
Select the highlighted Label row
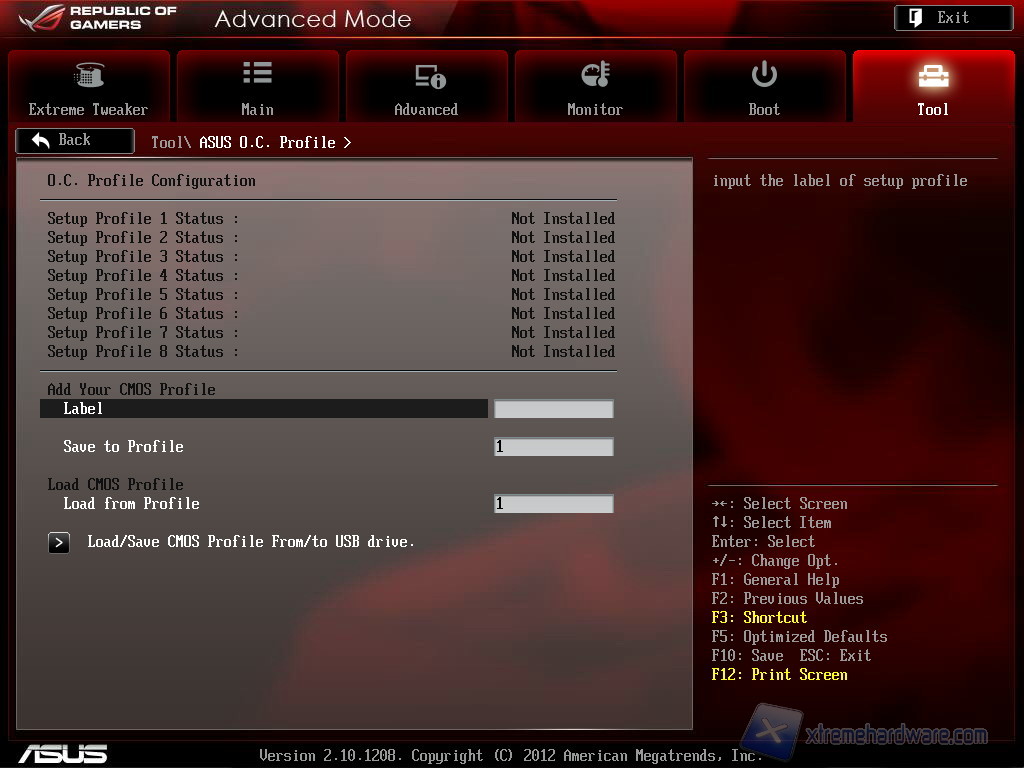[x=264, y=409]
